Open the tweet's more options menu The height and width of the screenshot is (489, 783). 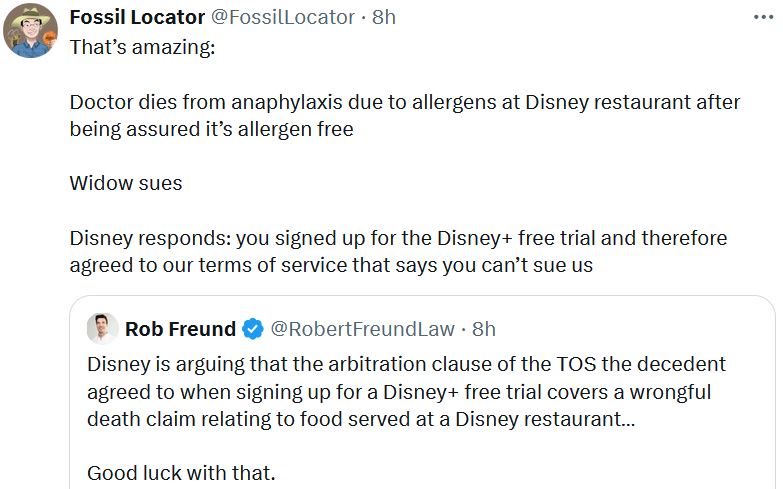762,17
